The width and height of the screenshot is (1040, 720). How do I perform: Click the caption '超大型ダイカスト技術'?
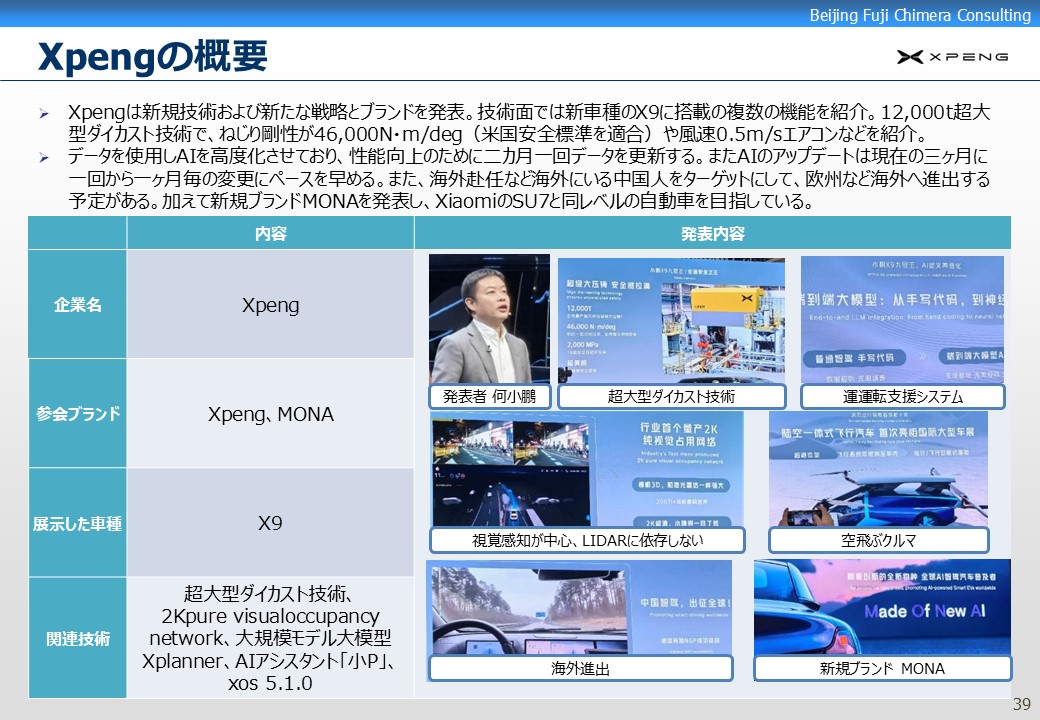pos(671,396)
